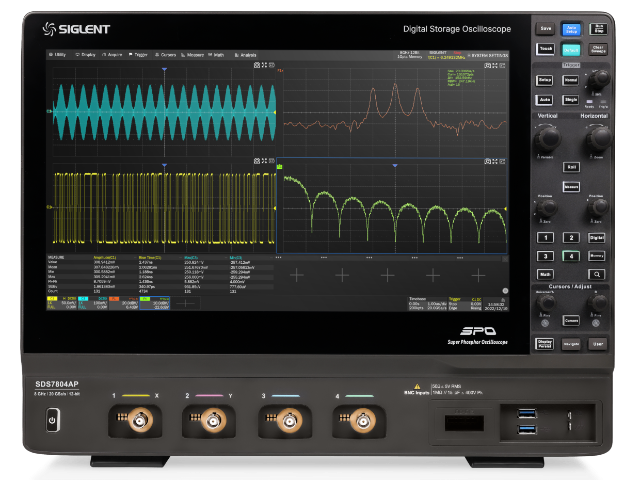Screen dimensions: 640x480
Task: Open the green math trace descriptor box
Action: (155, 303)
